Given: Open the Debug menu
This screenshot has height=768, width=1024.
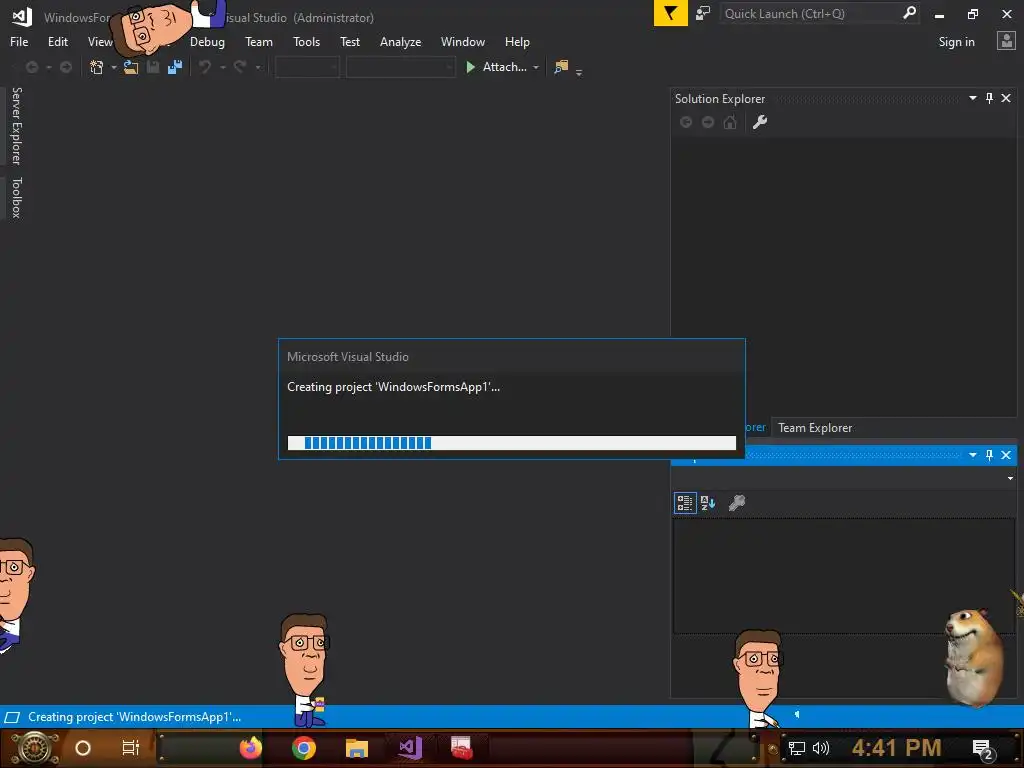Looking at the screenshot, I should point(207,42).
